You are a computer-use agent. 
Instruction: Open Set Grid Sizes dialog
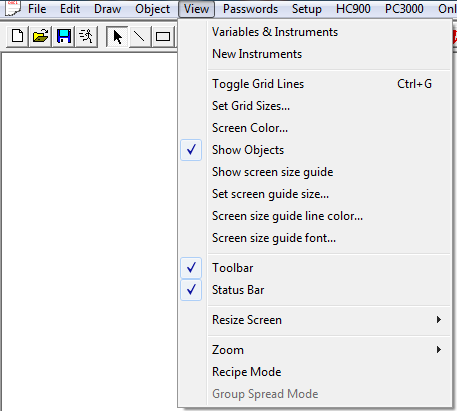[315, 106]
